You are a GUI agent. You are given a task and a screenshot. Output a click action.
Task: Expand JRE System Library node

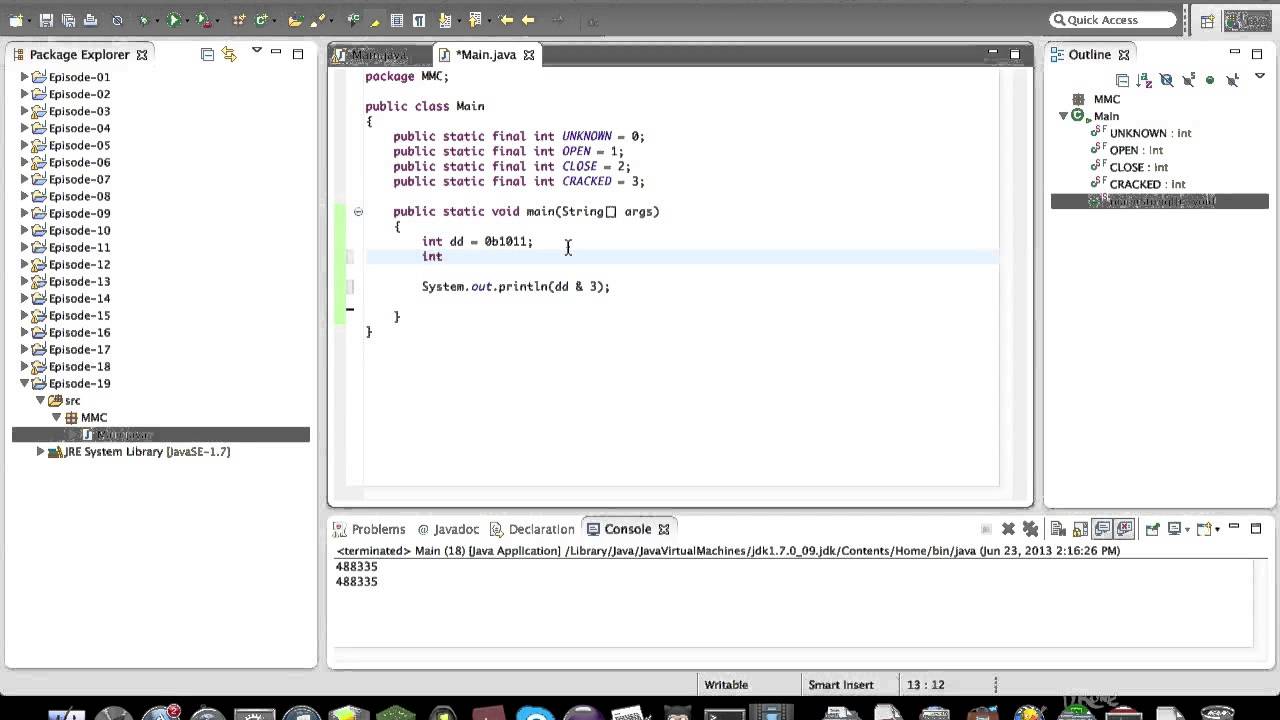tap(41, 451)
